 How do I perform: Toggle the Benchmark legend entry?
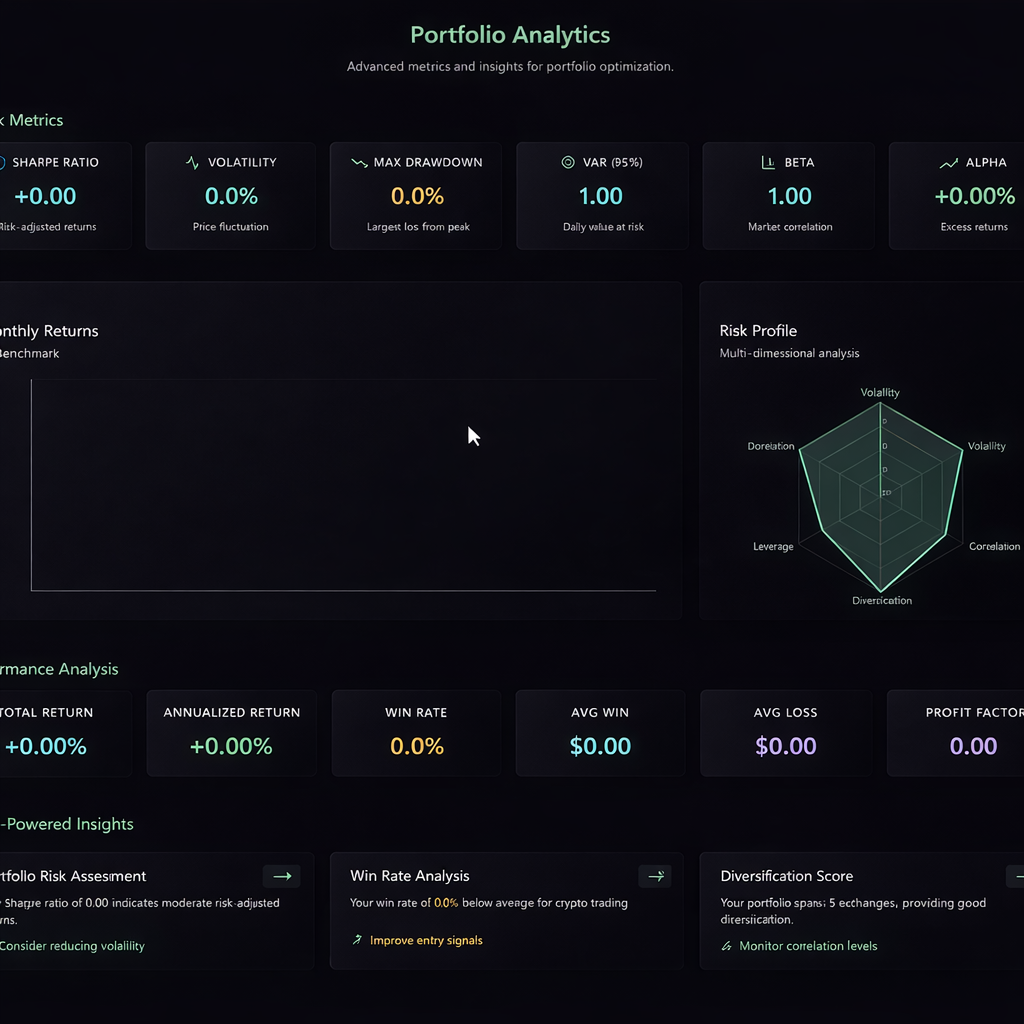point(28,353)
